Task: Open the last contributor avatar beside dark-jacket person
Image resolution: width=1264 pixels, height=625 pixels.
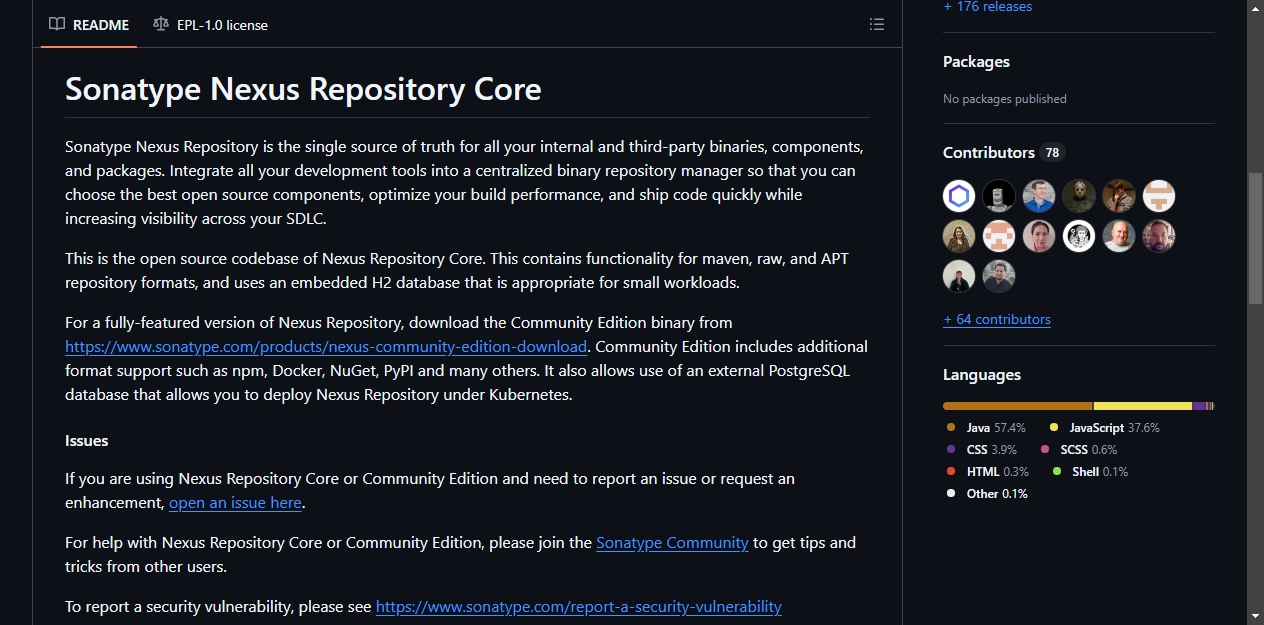Action: coord(999,276)
